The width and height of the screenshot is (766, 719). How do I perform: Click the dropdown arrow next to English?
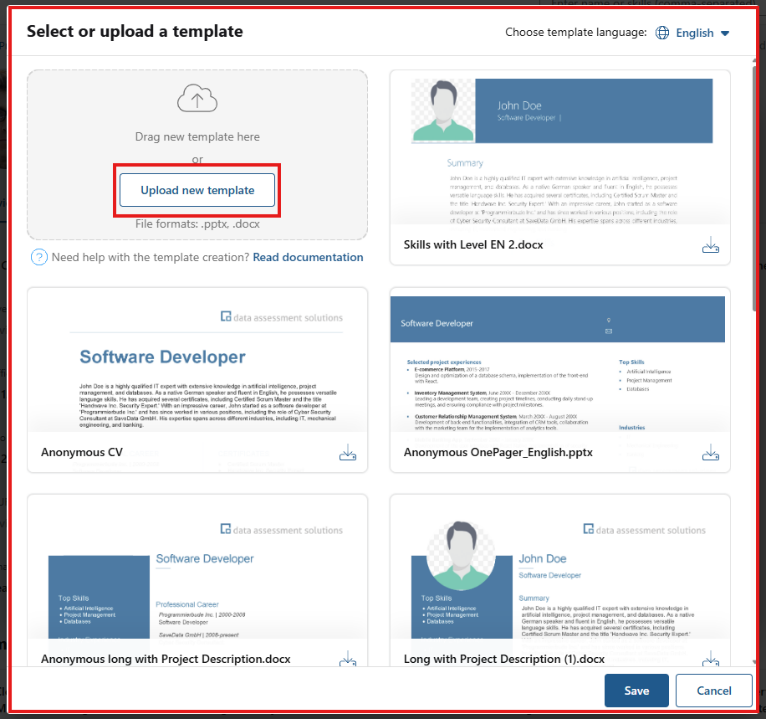(x=725, y=33)
